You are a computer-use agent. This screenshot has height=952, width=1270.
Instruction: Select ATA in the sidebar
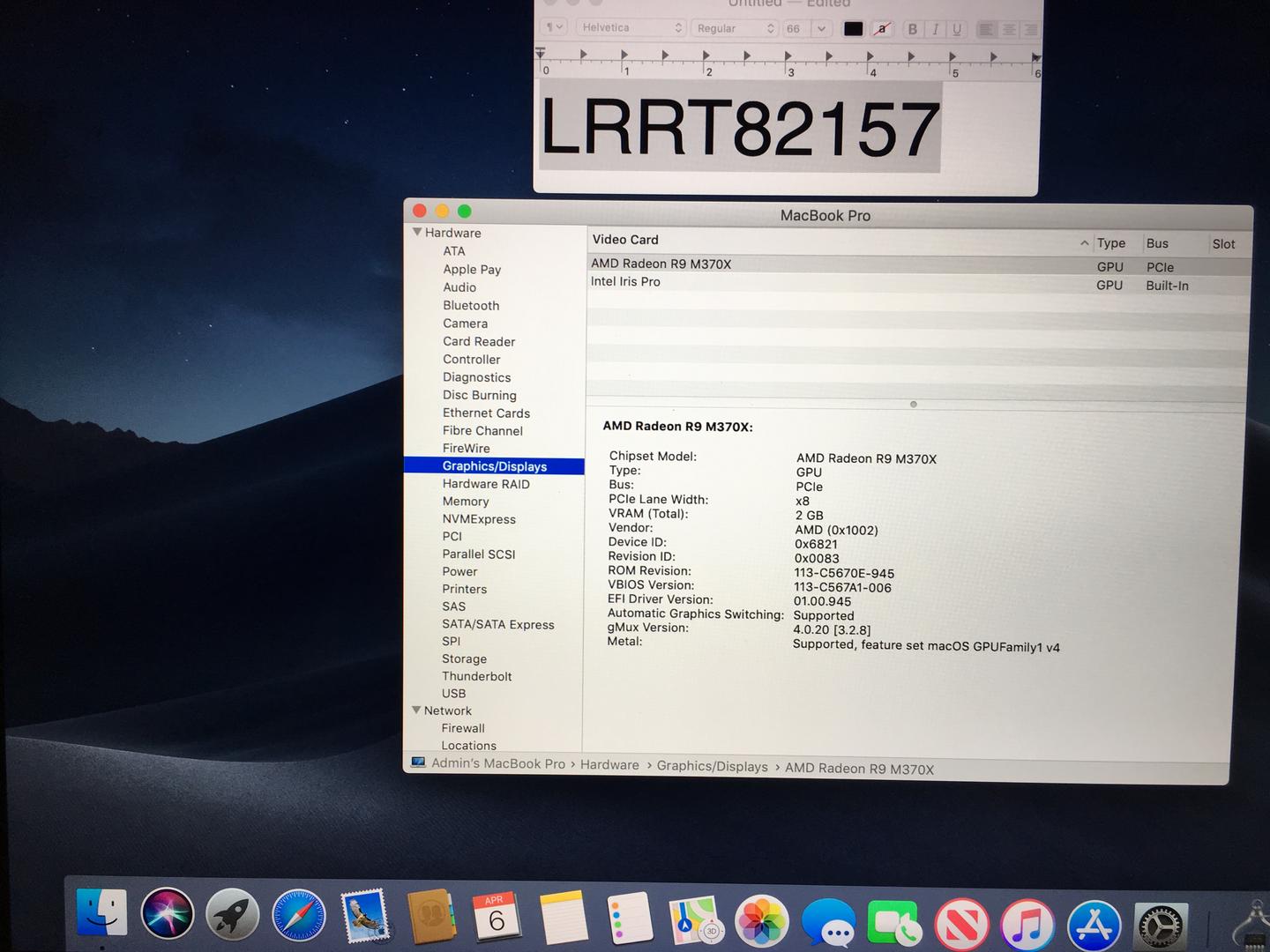coord(454,251)
